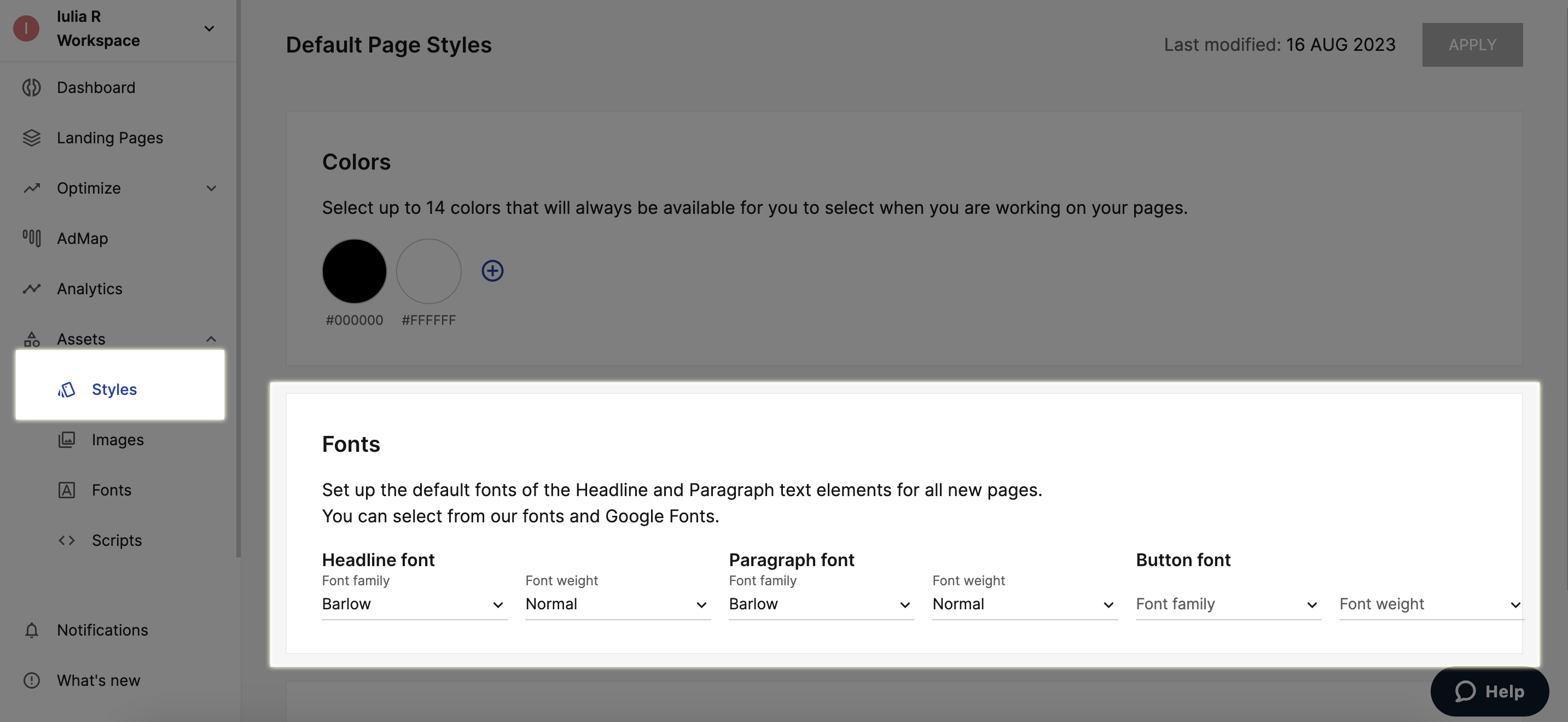
Task: Expand the Optimize section
Action: [211, 188]
